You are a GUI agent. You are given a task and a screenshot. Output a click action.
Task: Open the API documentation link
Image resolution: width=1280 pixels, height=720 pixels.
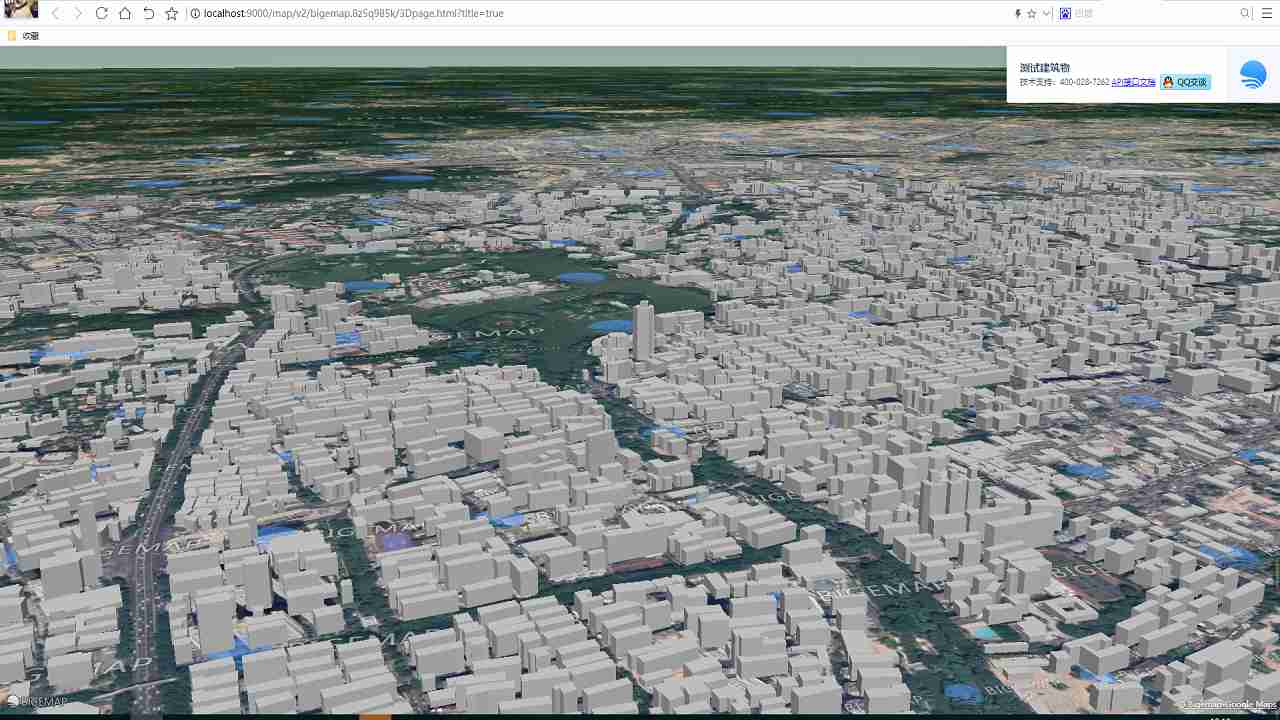coord(1133,82)
